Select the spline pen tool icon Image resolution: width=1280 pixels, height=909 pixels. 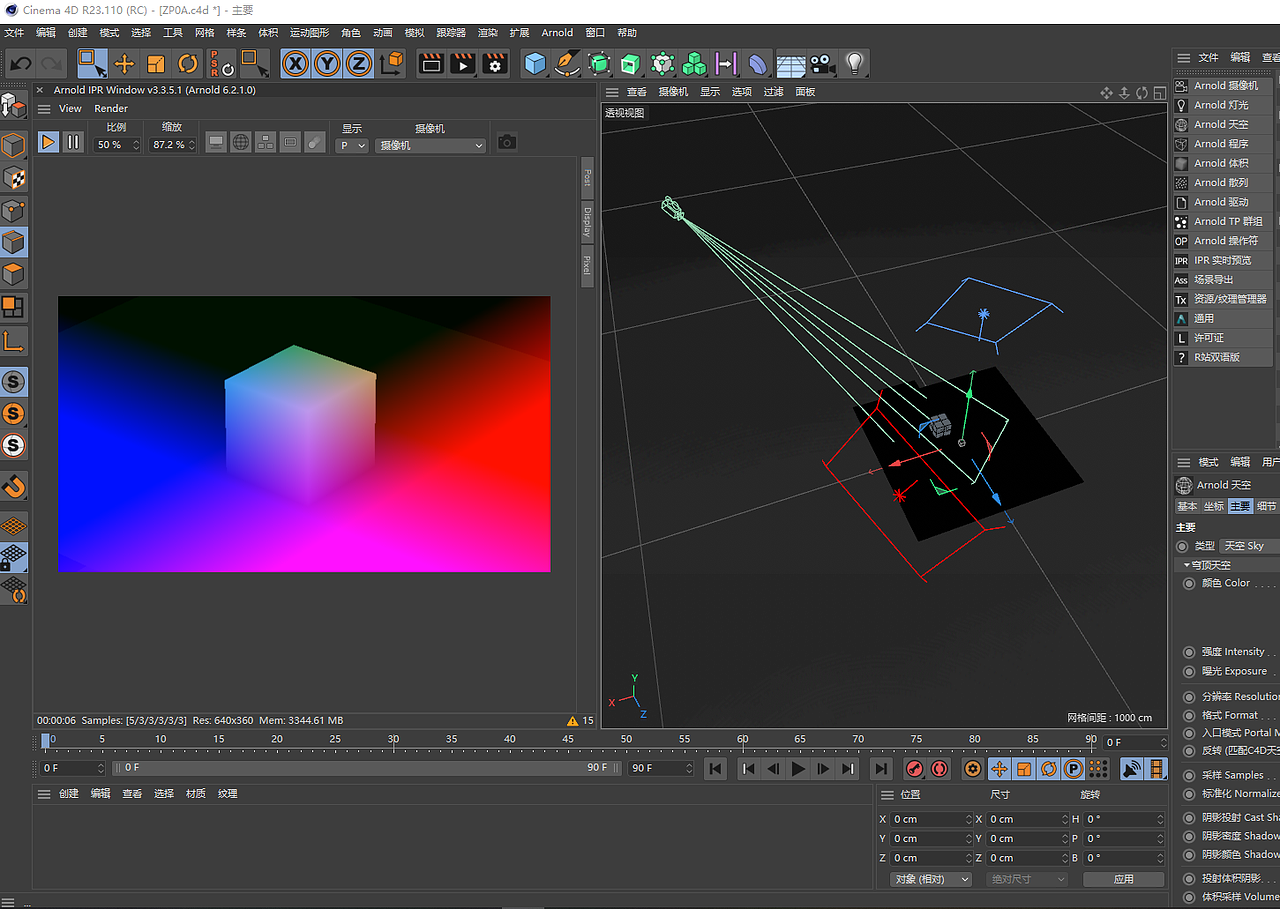tap(567, 64)
